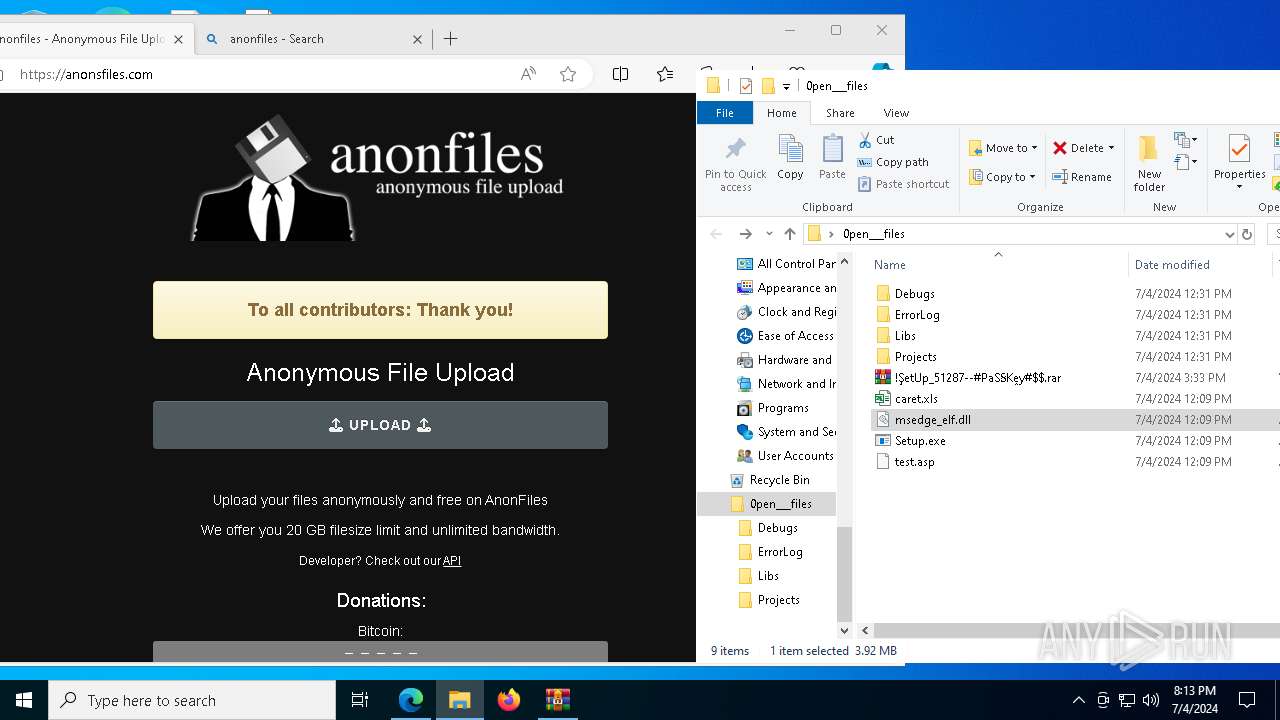
Task: Click the anonfiles logo image
Action: (378, 177)
